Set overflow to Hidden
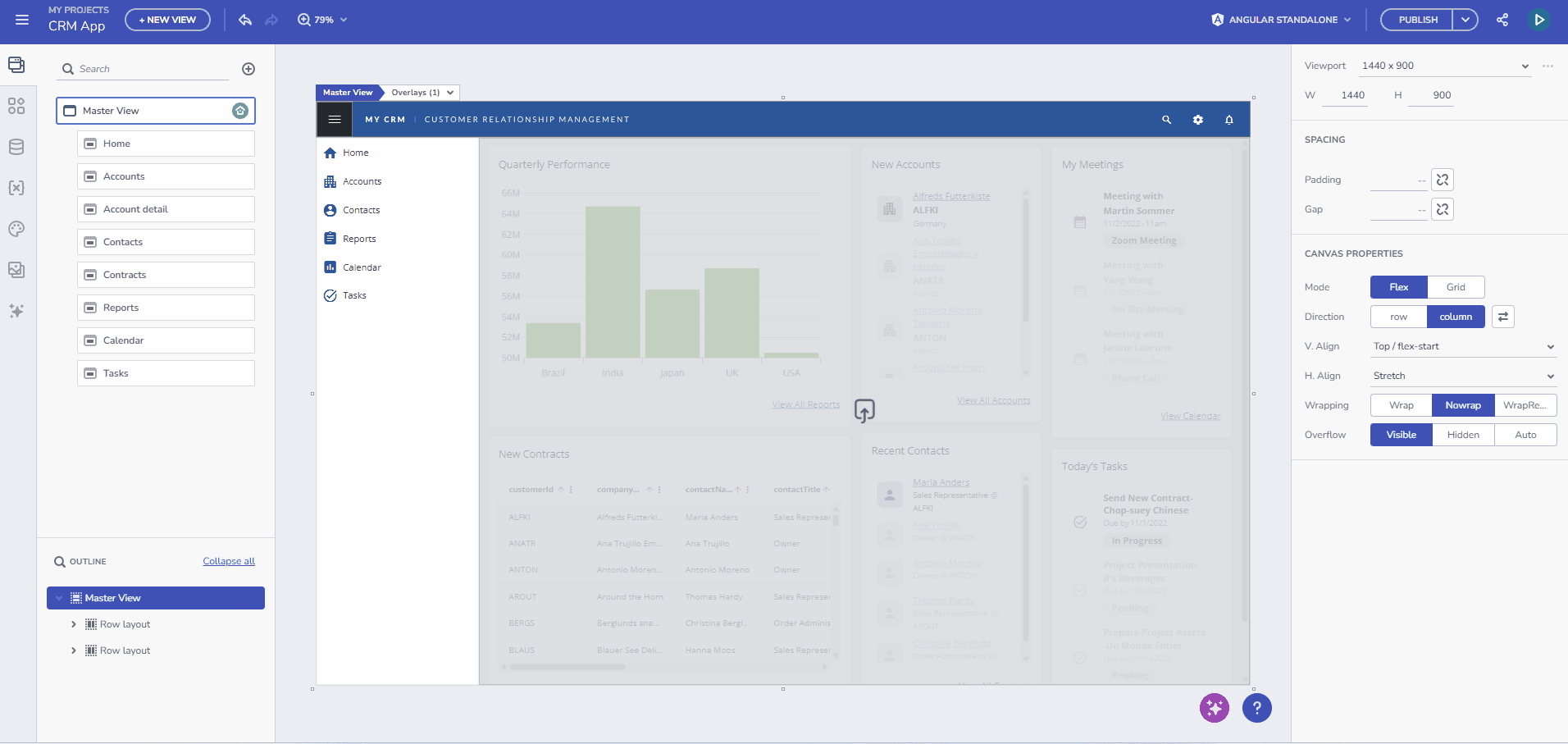Screen dimensions: 1568x744 (1463, 435)
